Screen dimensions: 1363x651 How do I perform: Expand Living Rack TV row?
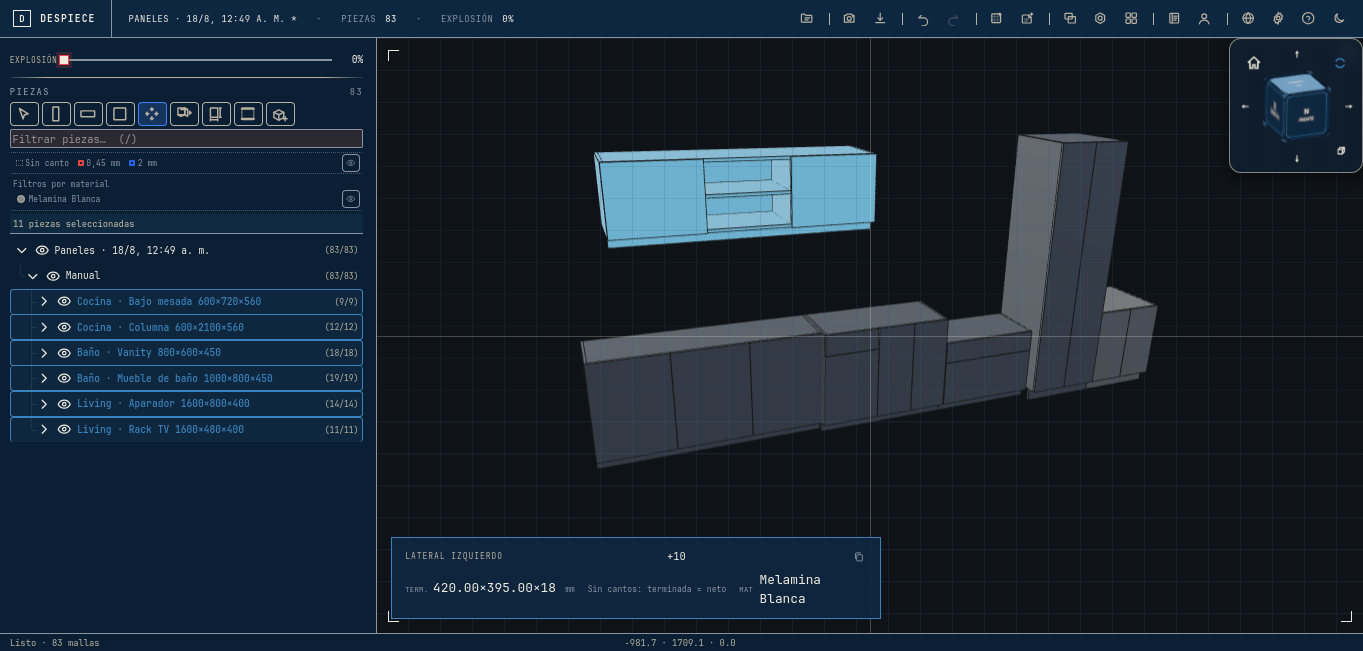[x=44, y=429]
